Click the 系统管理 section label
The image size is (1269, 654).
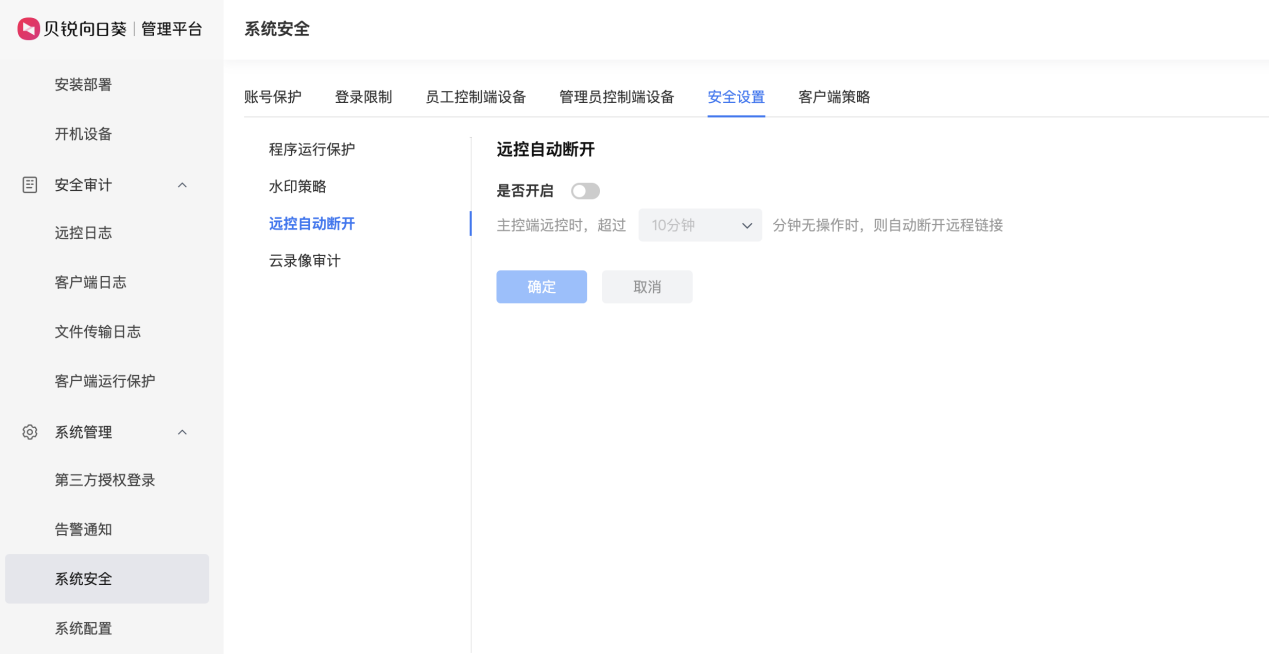(83, 432)
